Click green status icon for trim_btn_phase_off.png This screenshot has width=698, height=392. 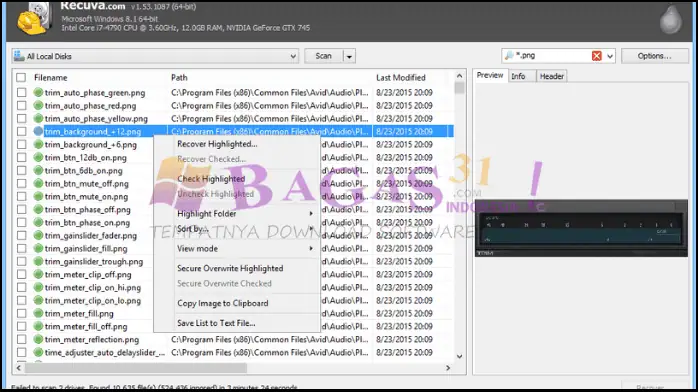pos(38,209)
